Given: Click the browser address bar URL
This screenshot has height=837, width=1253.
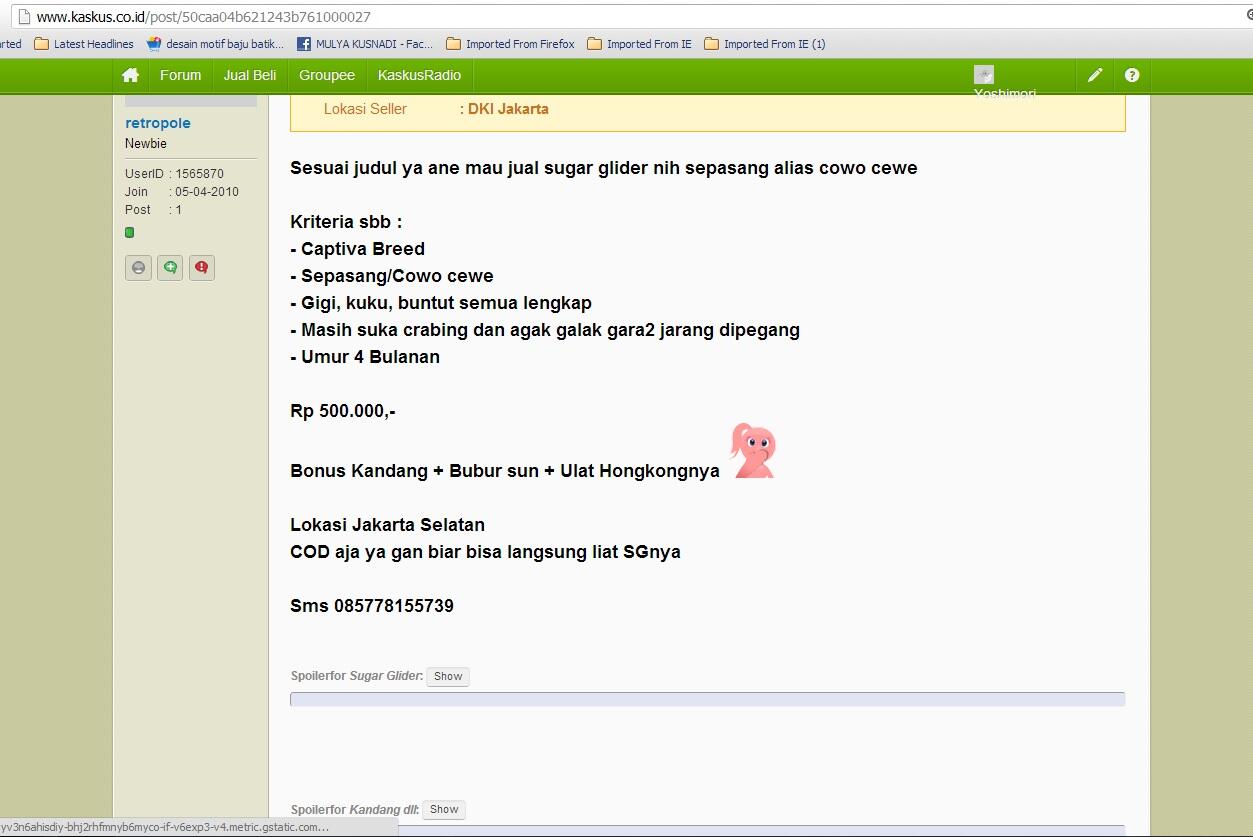Looking at the screenshot, I should coord(204,17).
